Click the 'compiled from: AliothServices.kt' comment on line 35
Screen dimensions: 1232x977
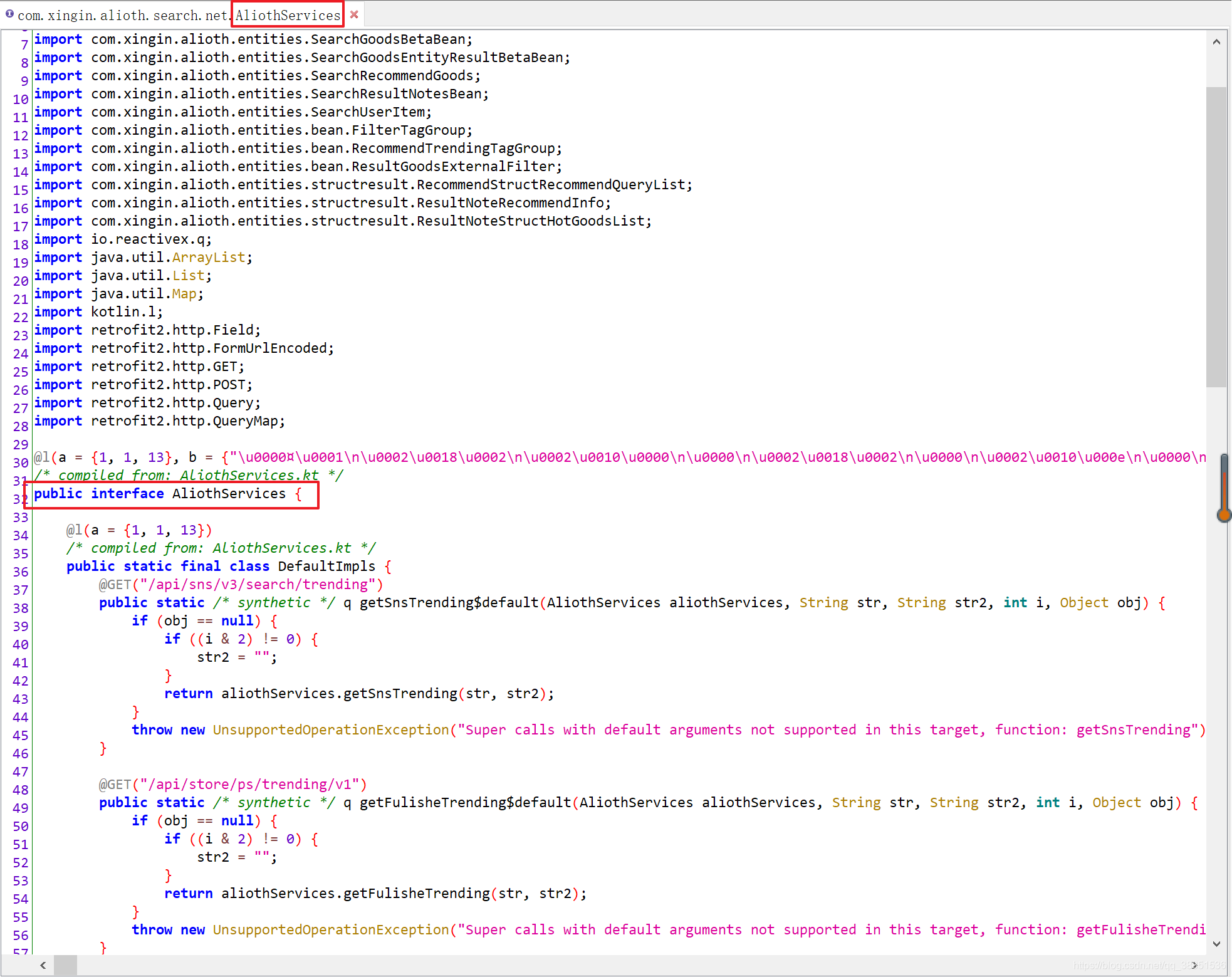point(221,548)
